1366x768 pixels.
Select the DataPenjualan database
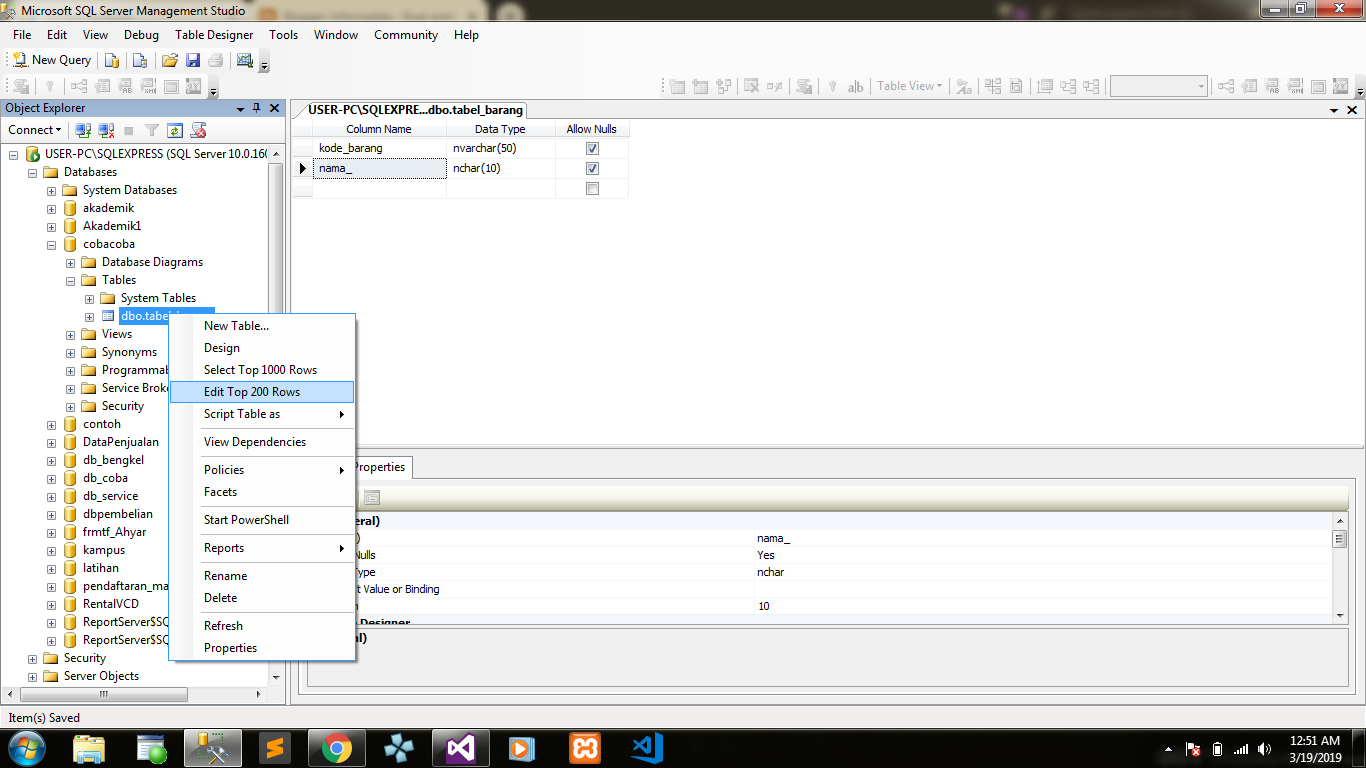[120, 442]
